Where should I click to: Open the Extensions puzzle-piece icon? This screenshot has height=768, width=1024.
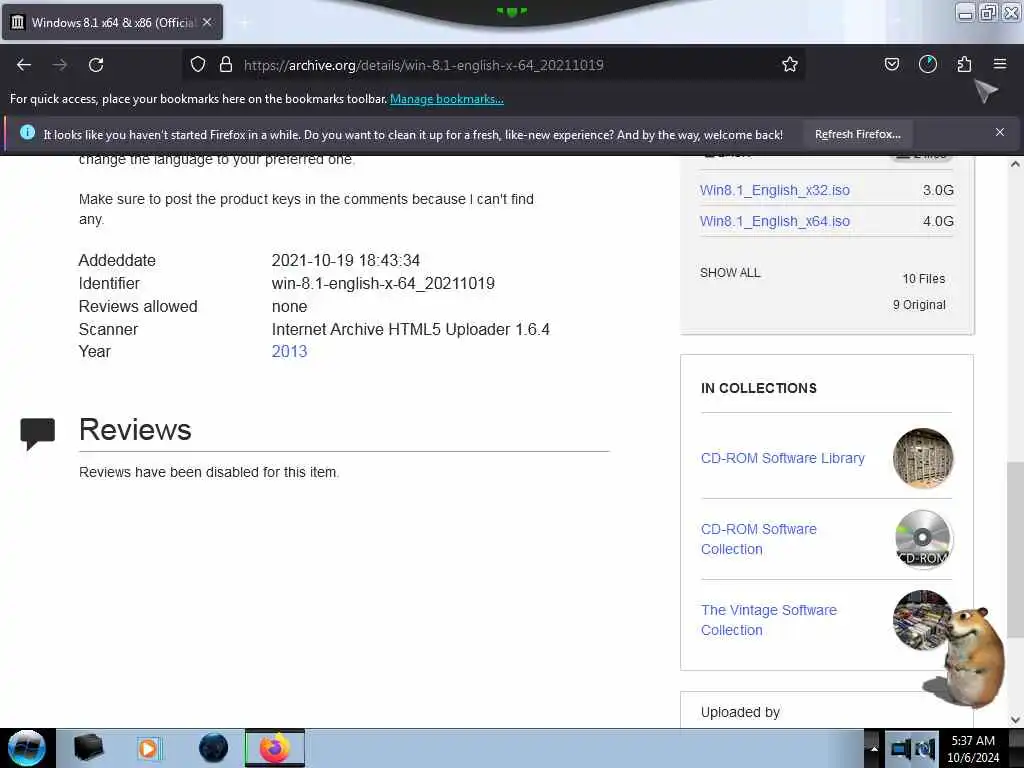964,64
